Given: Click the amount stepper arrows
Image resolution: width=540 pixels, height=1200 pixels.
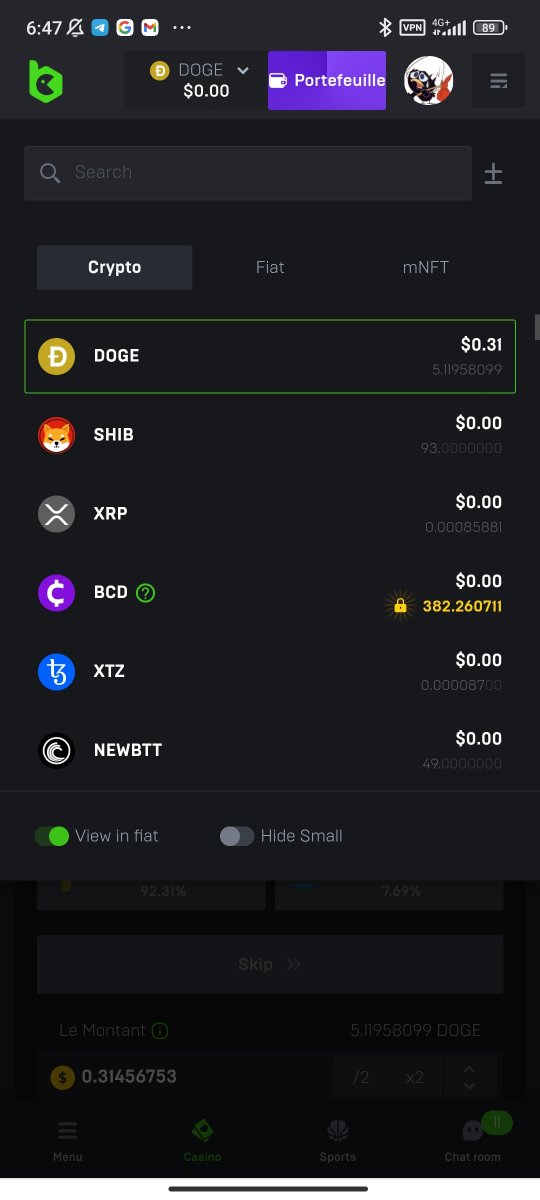Looking at the screenshot, I should pos(469,1077).
